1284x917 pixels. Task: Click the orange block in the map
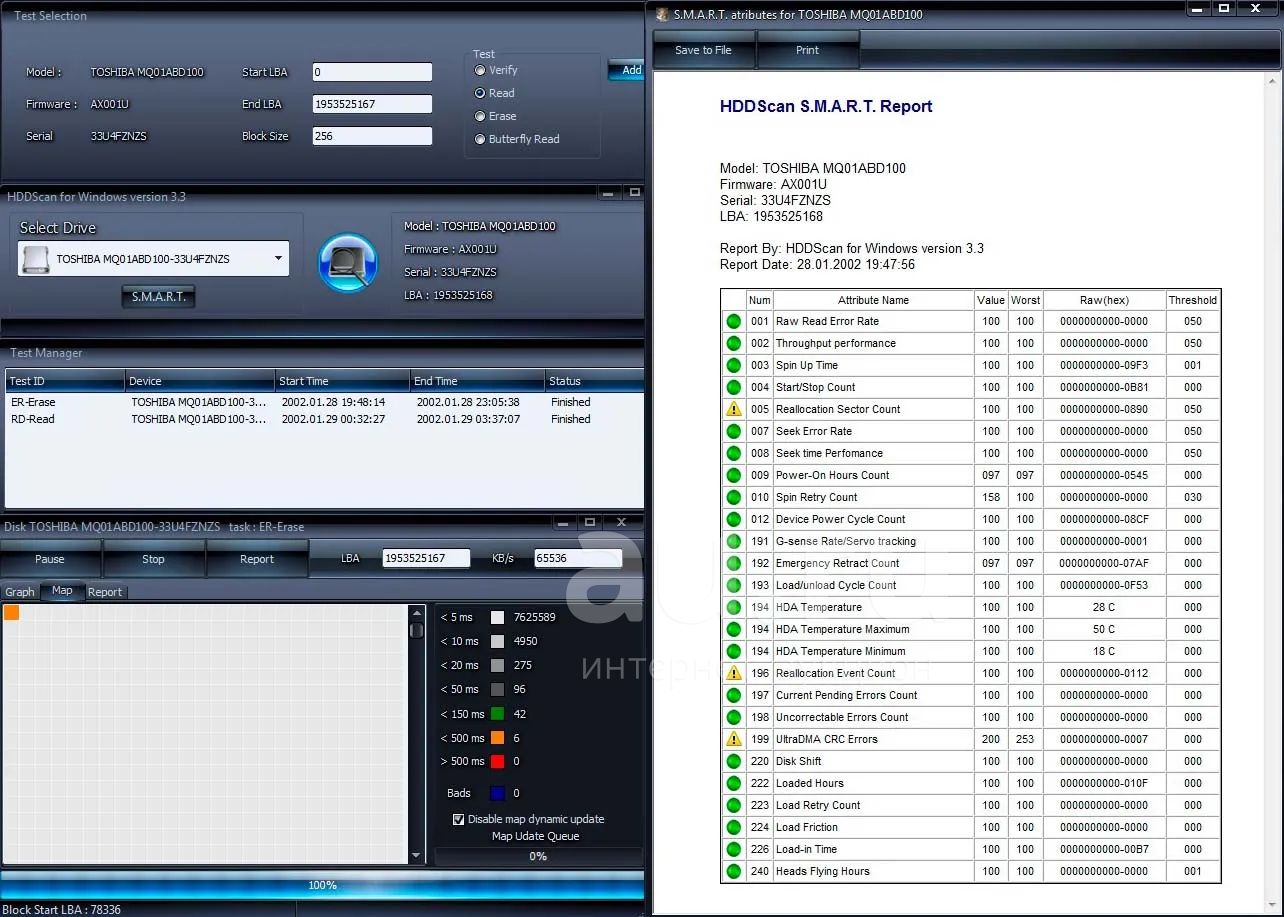(x=11, y=612)
